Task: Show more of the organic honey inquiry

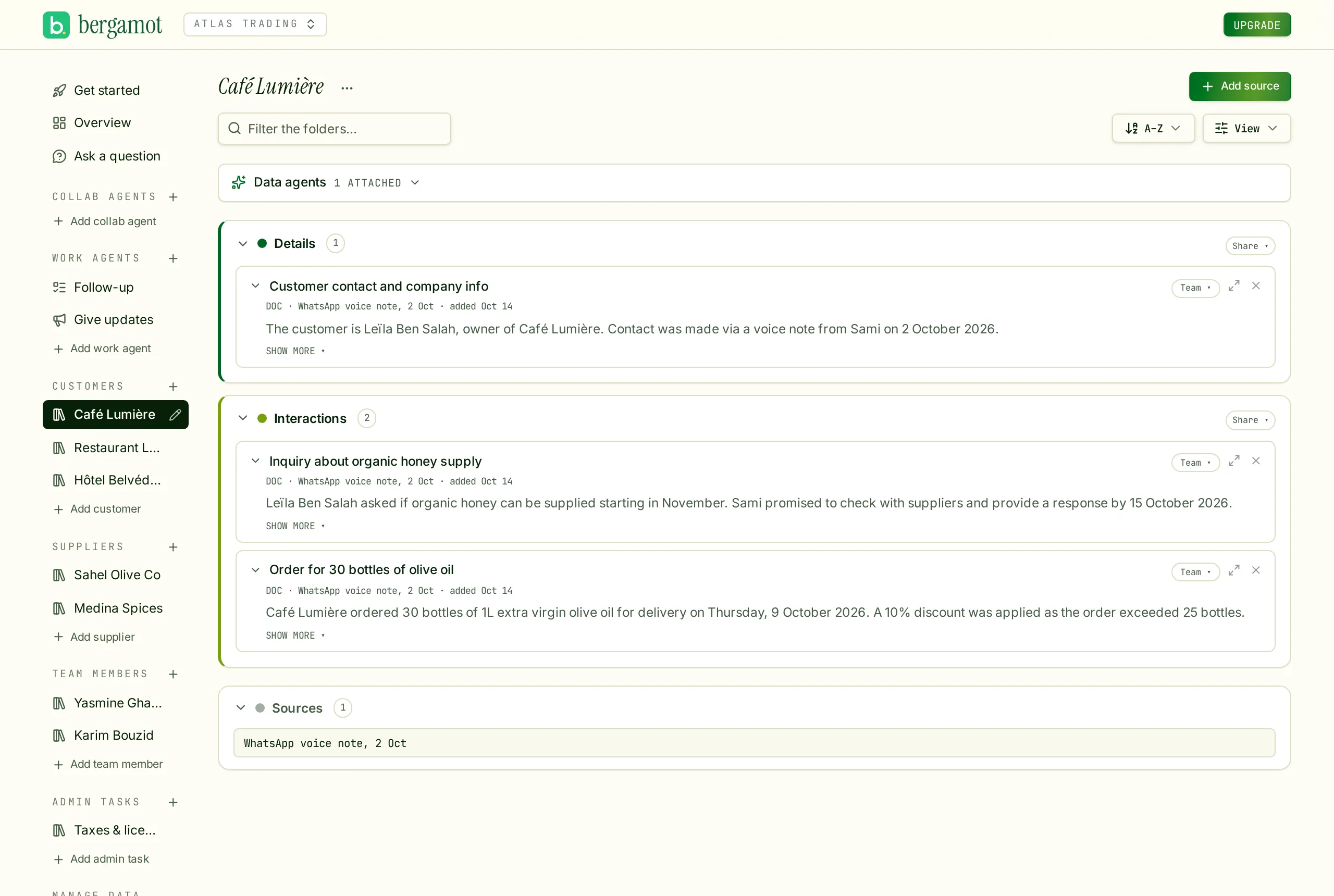Action: point(295,526)
